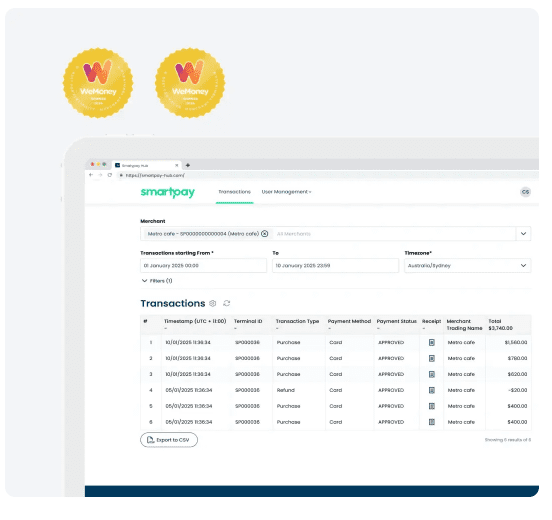Click the All Merchants placeholder field

coord(294,234)
